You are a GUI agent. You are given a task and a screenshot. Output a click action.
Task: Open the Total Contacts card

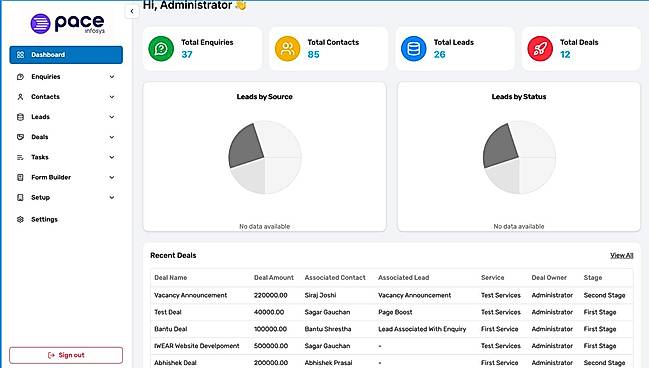tap(329, 48)
